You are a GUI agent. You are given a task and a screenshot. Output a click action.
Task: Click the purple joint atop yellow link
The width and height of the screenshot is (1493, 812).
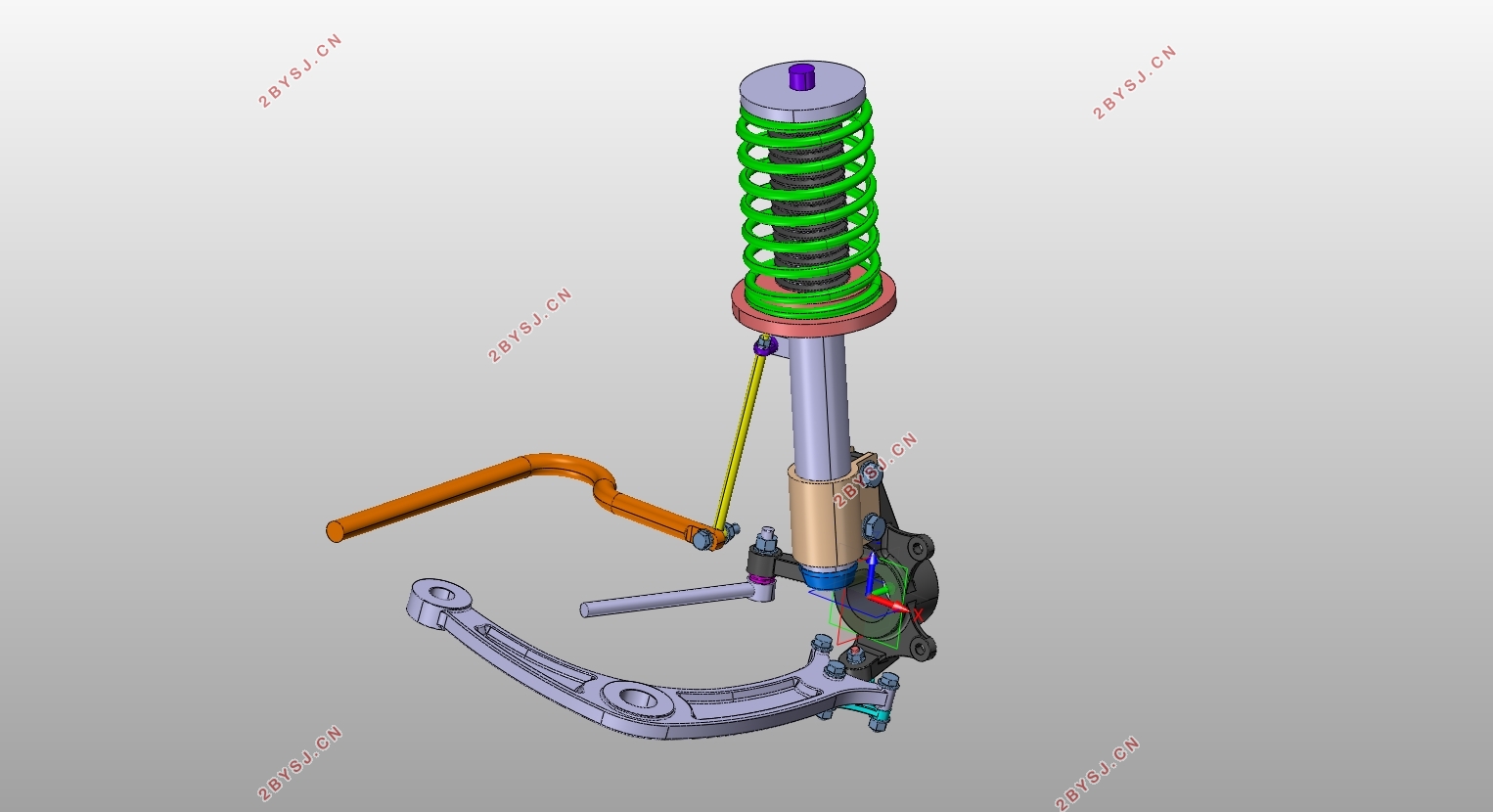[764, 344]
